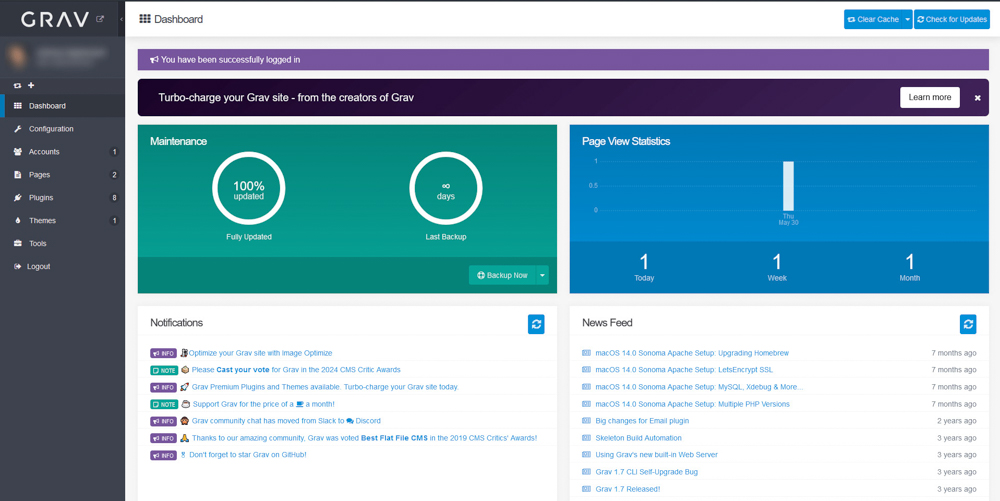Refresh the News Feed panel
The image size is (1000, 501).
[x=968, y=324]
